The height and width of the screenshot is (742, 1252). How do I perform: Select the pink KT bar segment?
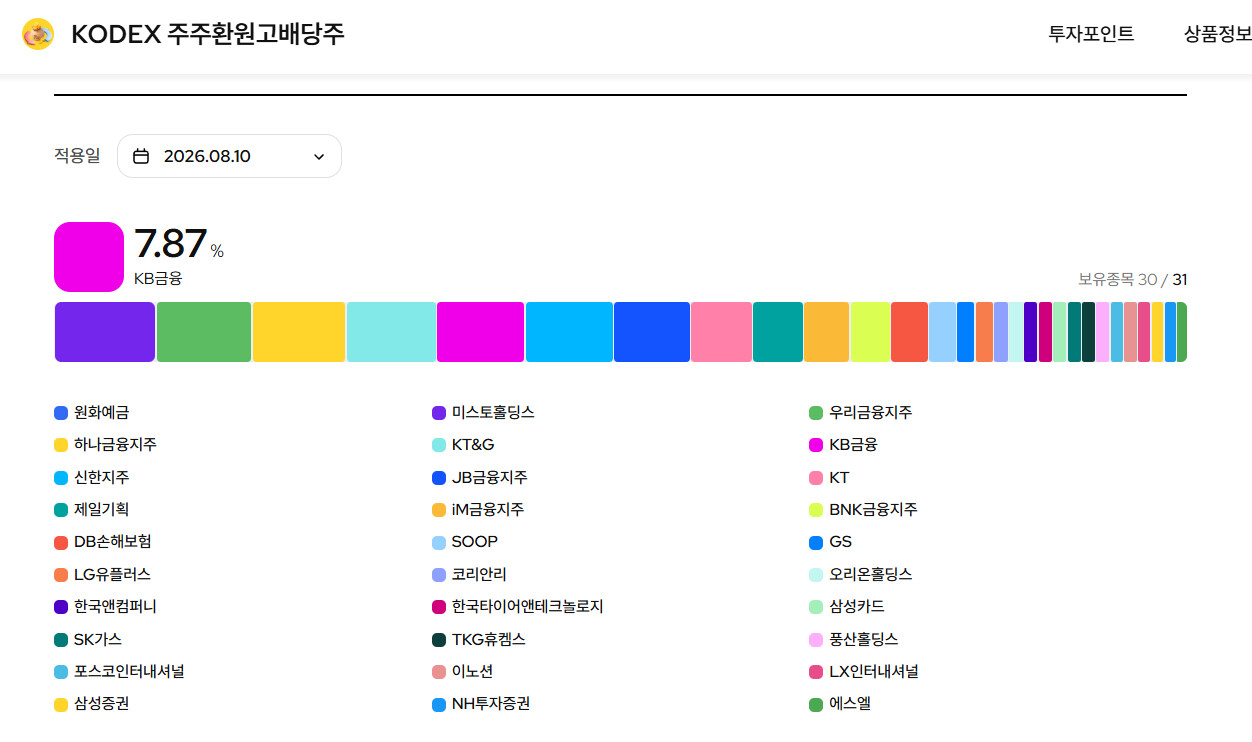[x=721, y=332]
